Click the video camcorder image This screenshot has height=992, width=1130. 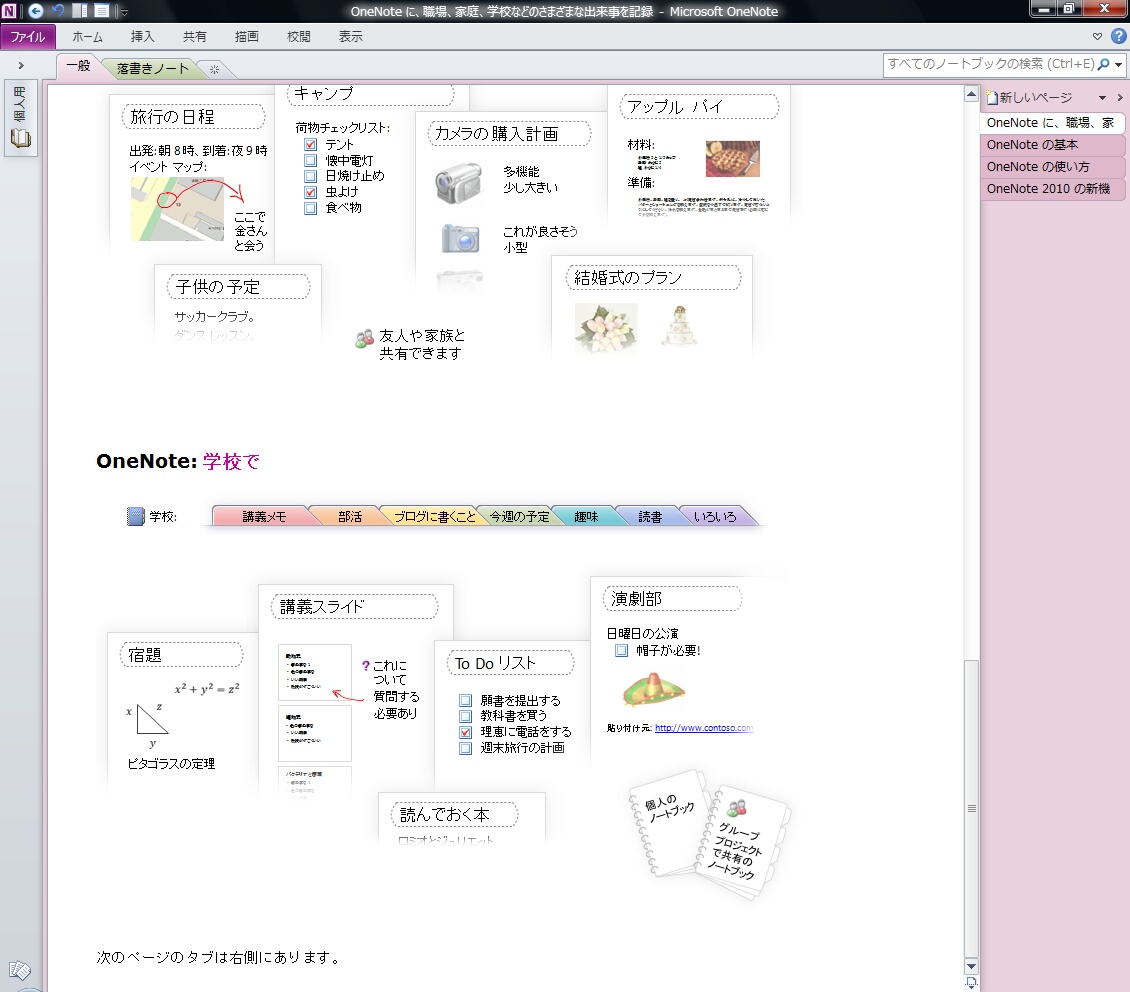click(459, 183)
